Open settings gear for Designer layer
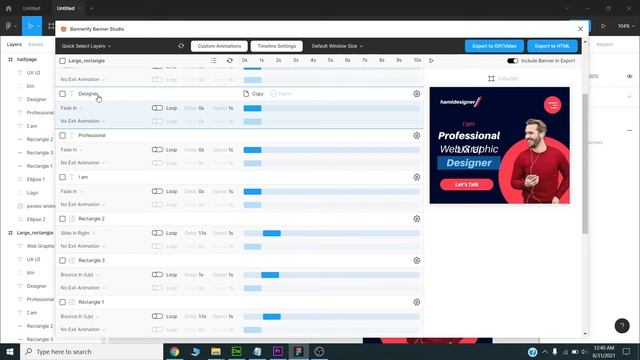Screen dimensions: 640x360 pyautogui.click(x=416, y=94)
